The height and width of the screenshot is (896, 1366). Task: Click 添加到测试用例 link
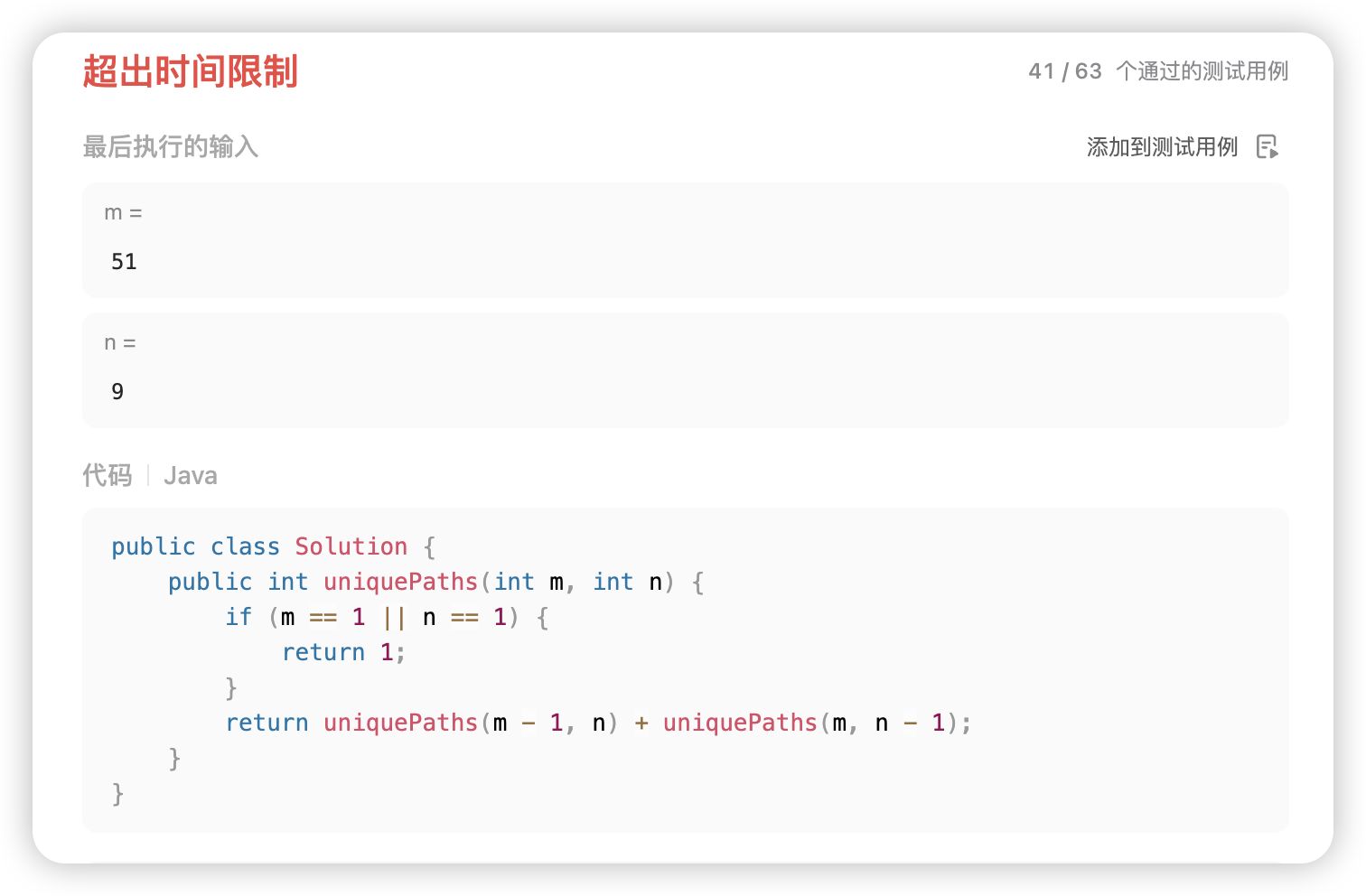(1162, 147)
